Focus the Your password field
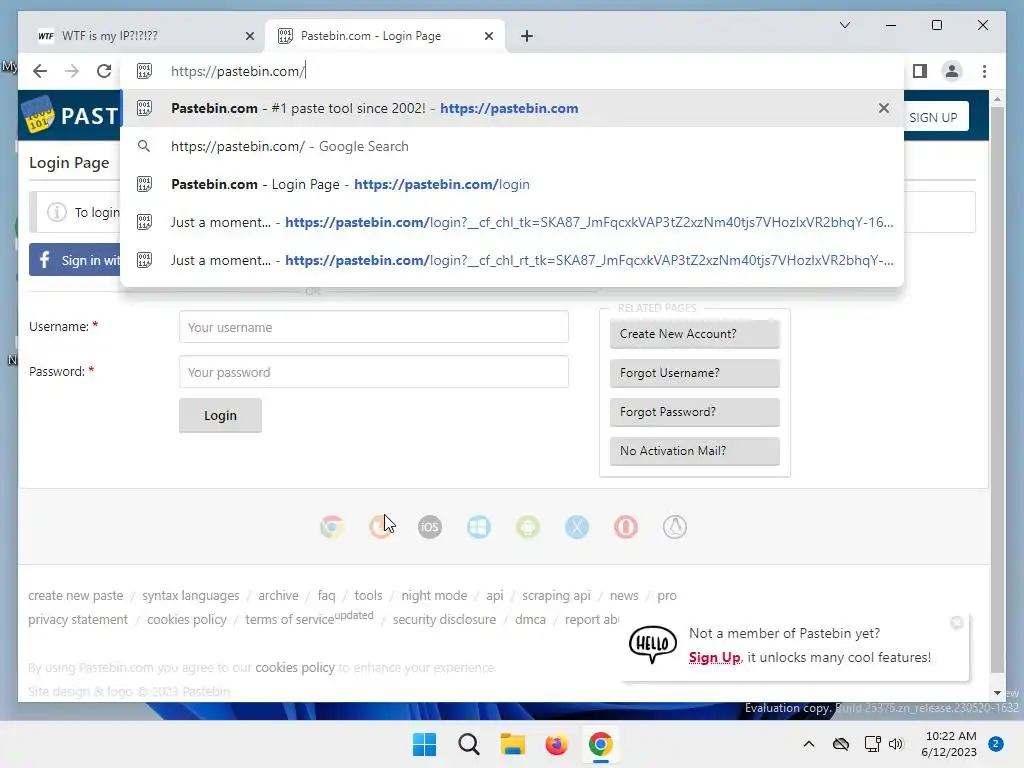 374,372
